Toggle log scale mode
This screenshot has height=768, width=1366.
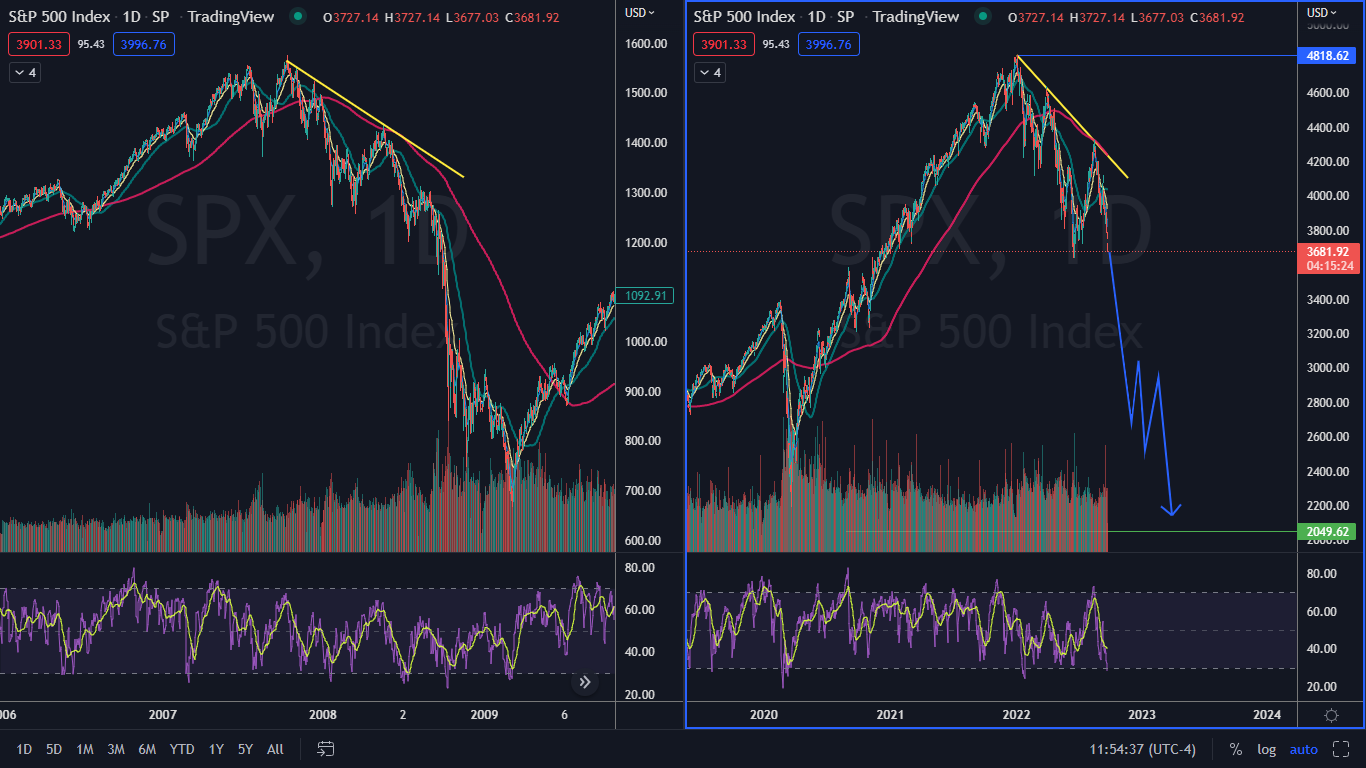tap(1266, 749)
